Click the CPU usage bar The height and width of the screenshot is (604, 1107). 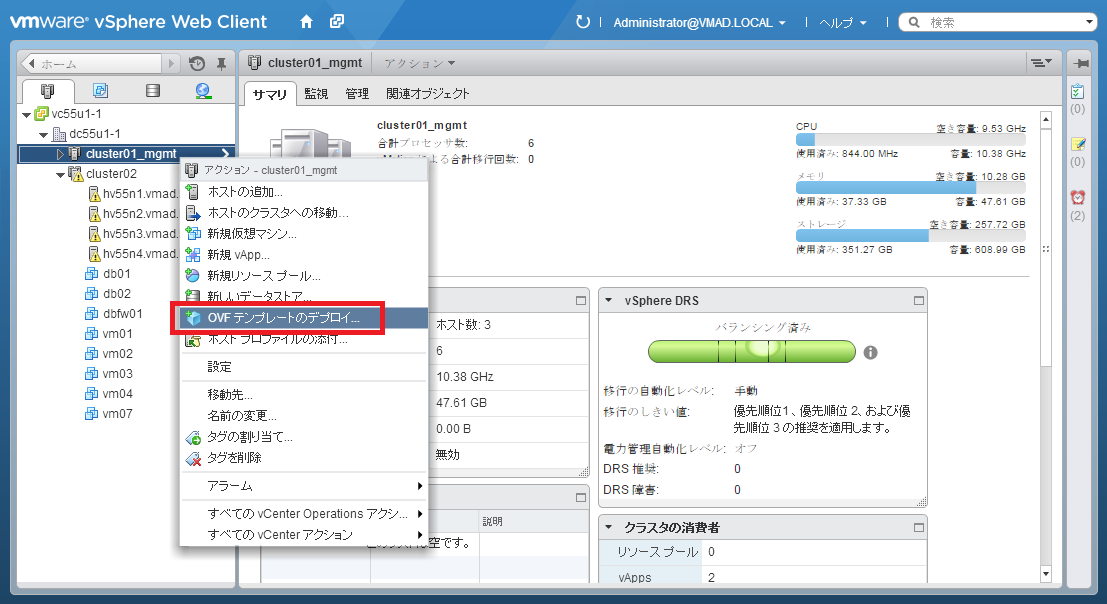pyautogui.click(x=911, y=140)
